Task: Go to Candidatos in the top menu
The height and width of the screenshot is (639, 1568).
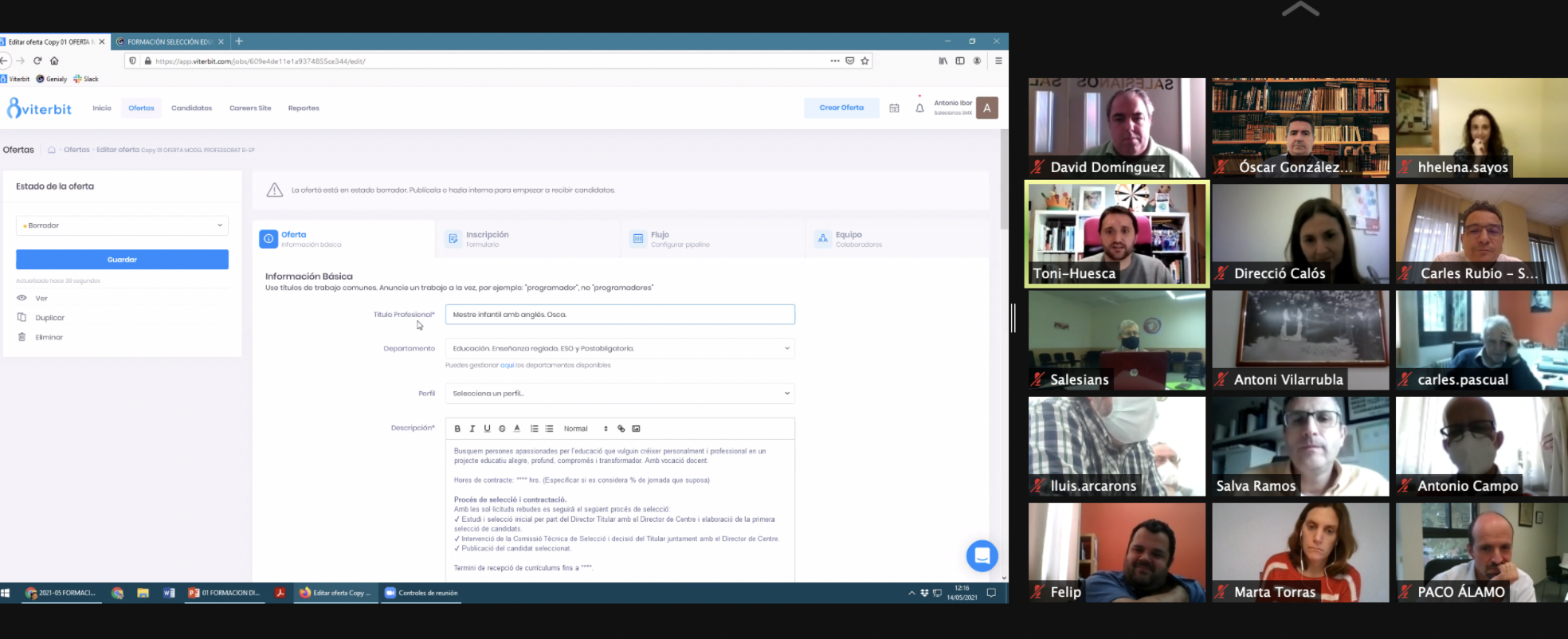Action: point(191,108)
